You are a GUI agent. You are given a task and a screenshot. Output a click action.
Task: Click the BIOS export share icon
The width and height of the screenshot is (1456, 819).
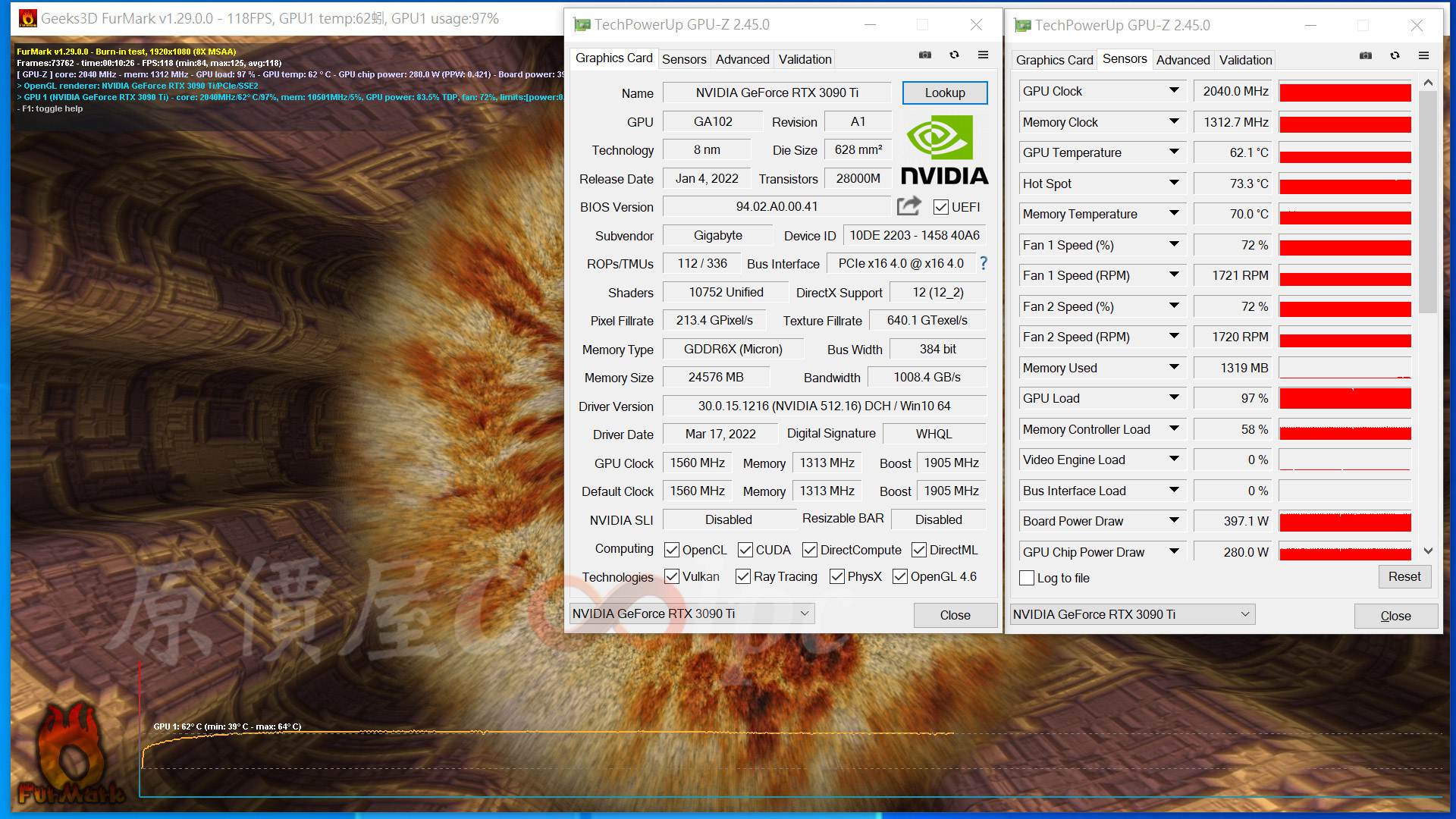[x=908, y=206]
